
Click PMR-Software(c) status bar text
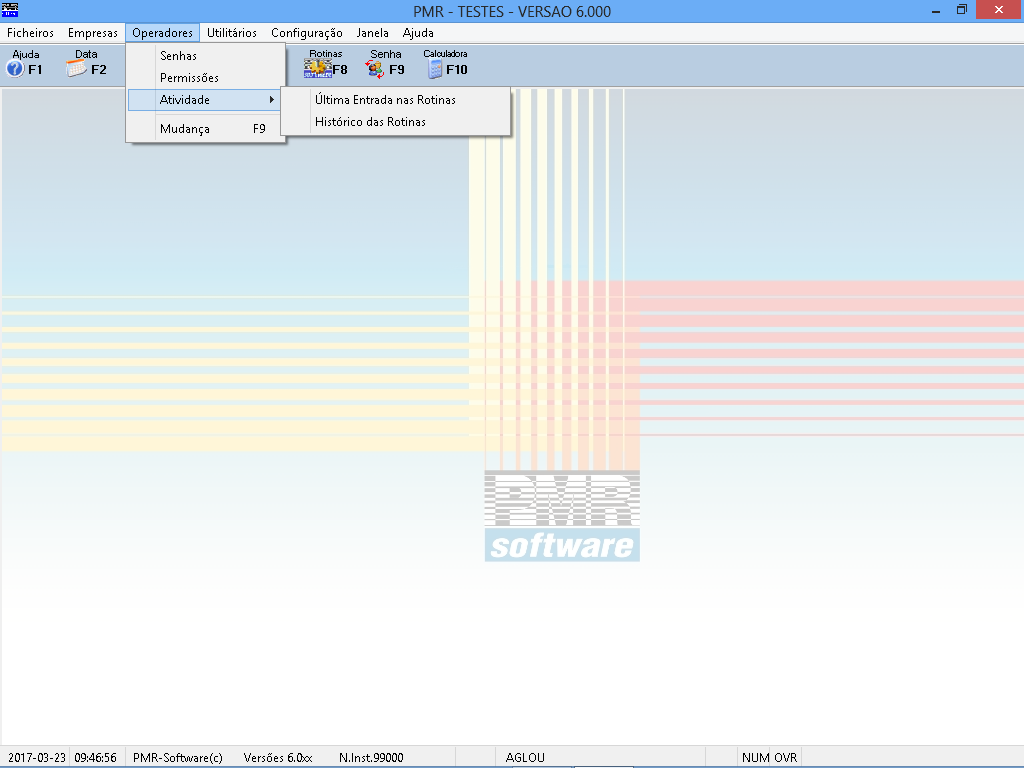click(x=178, y=758)
